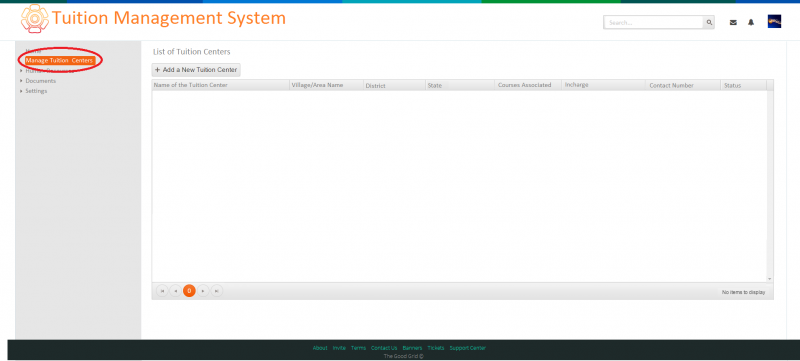Go to the first page of the grid

click(162, 291)
